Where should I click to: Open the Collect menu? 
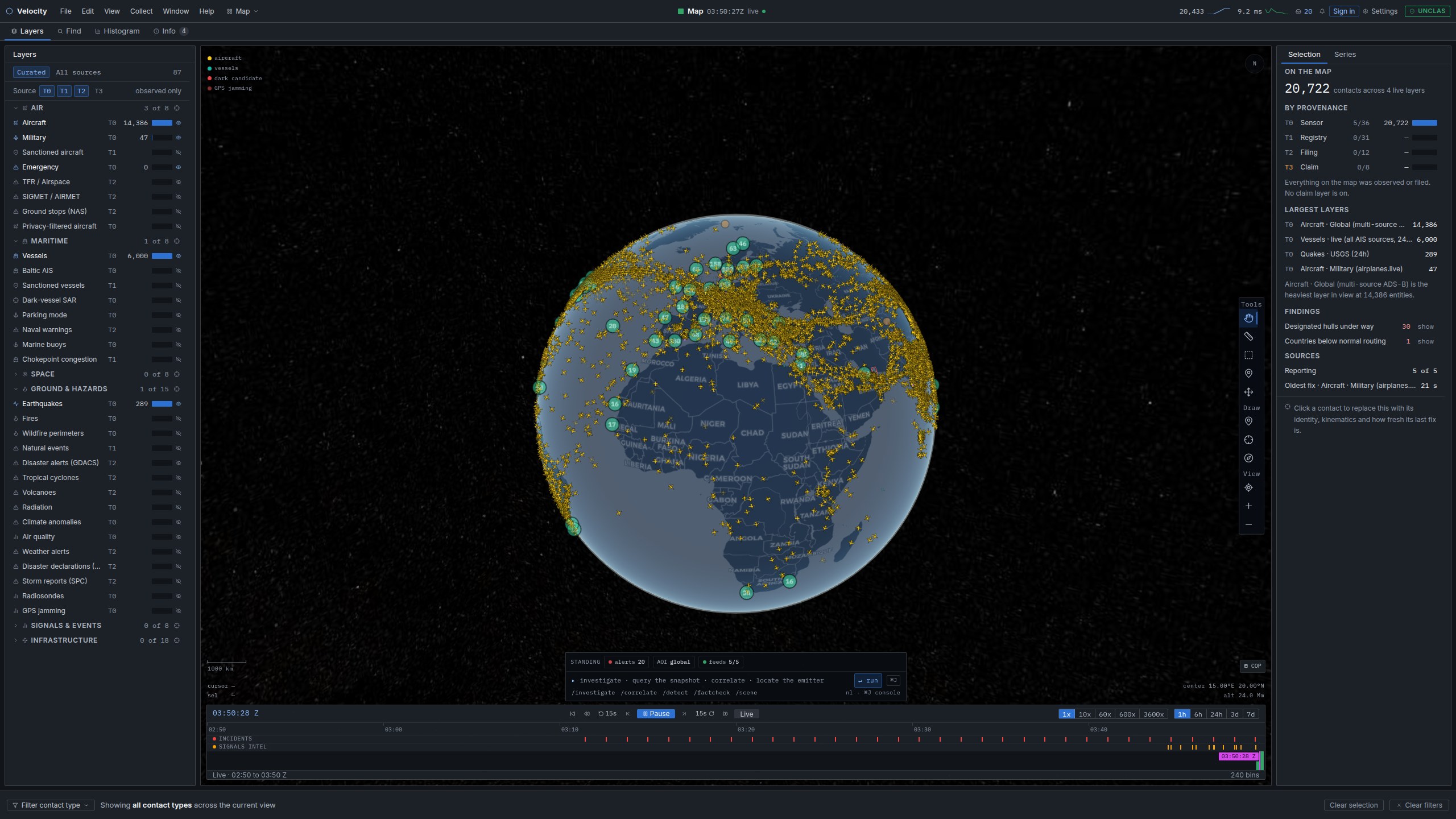point(141,11)
